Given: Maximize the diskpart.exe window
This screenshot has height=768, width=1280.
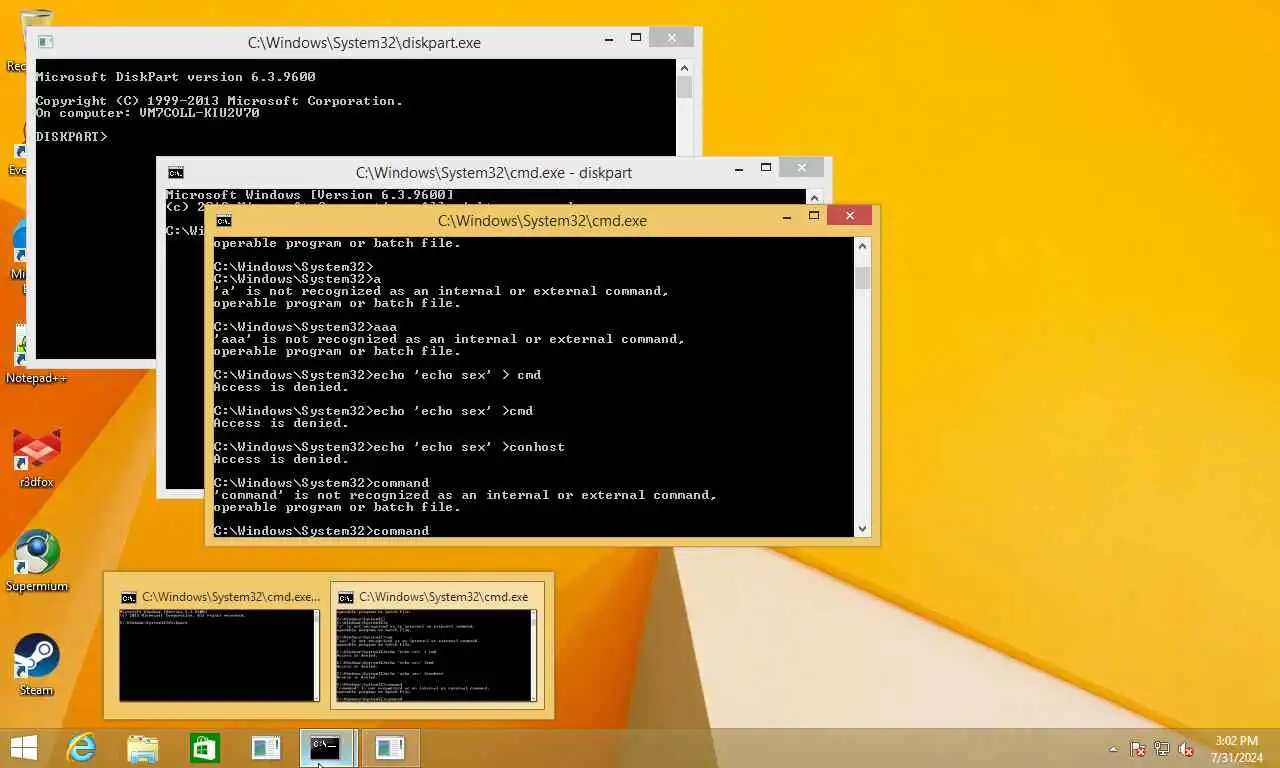Looking at the screenshot, I should 636,37.
